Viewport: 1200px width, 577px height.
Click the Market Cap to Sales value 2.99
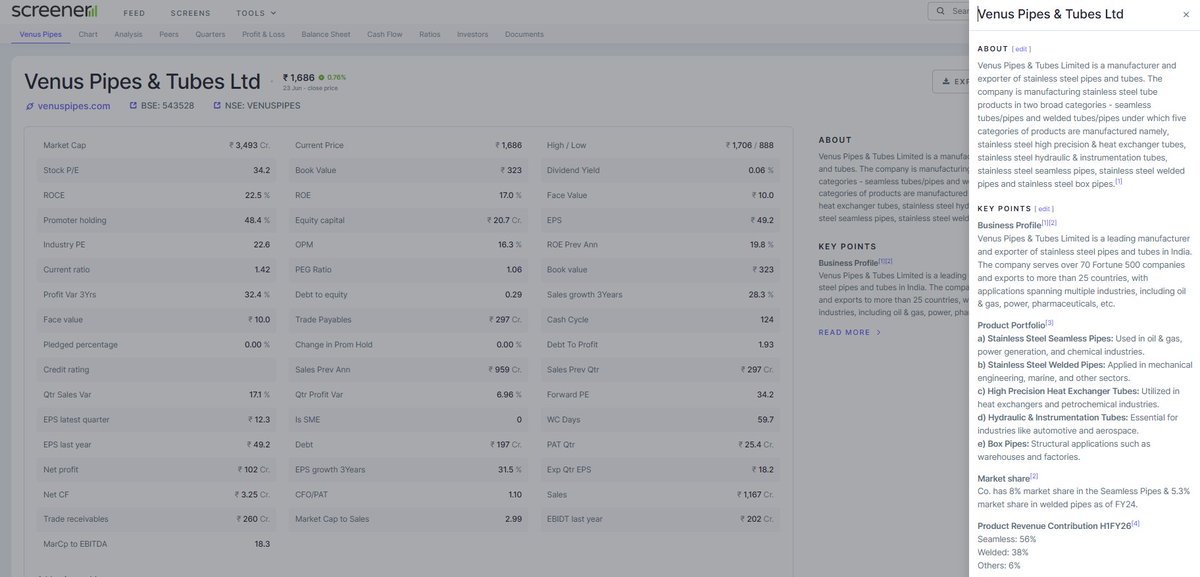514,519
